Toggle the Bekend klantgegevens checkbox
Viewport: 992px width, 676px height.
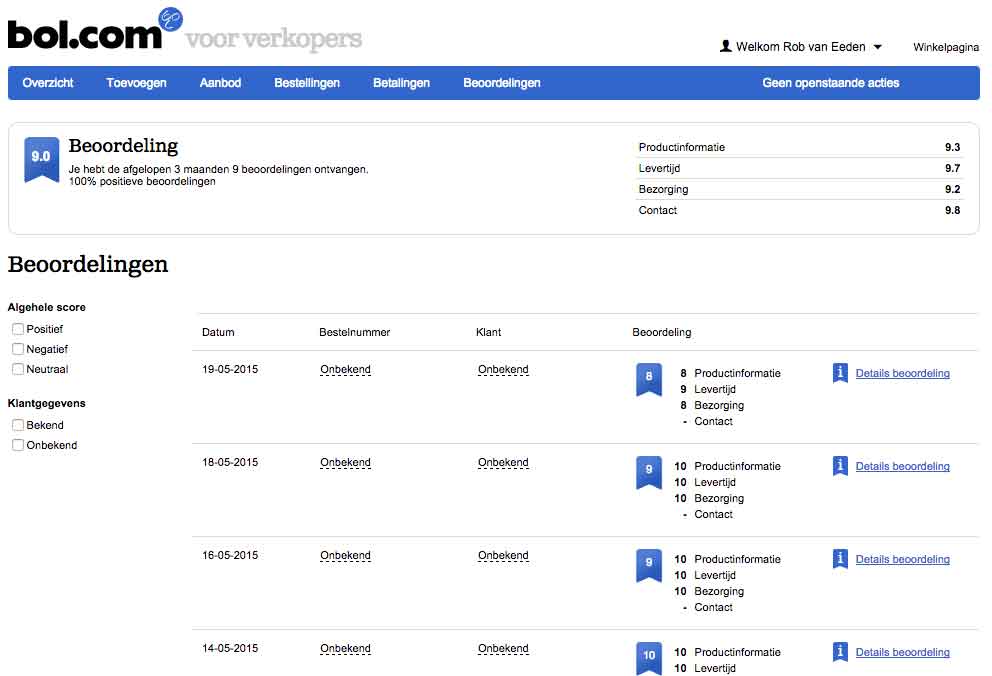18,425
